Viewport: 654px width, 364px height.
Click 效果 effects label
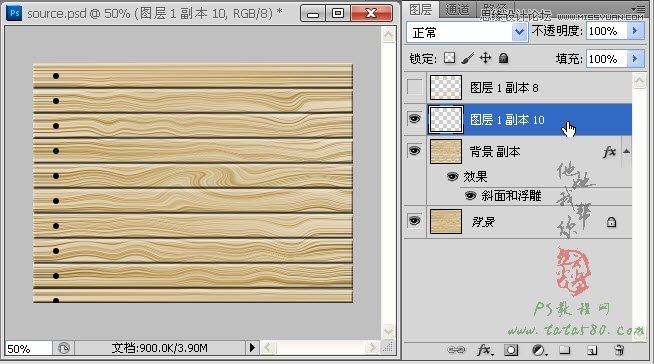pyautogui.click(x=475, y=177)
